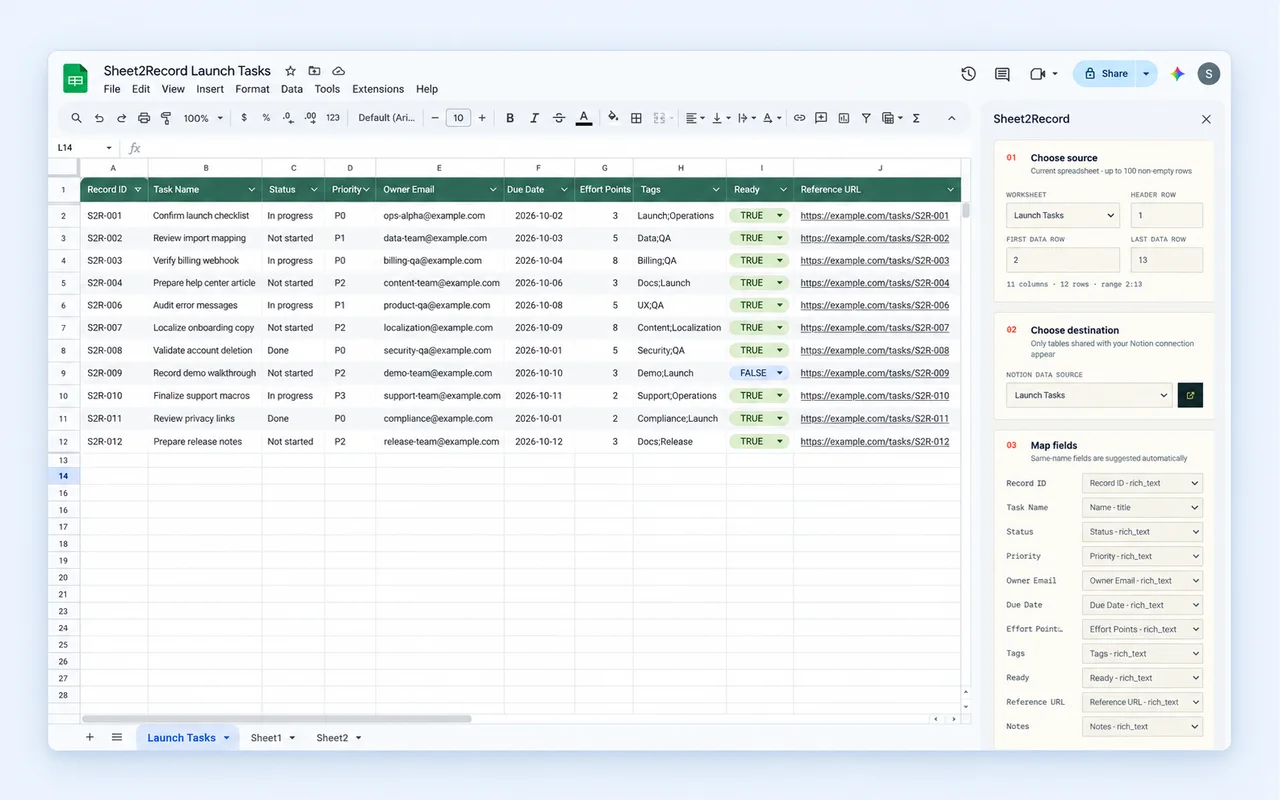The height and width of the screenshot is (800, 1280).
Task: Close the Sheet2Record side panel
Action: click(1206, 119)
